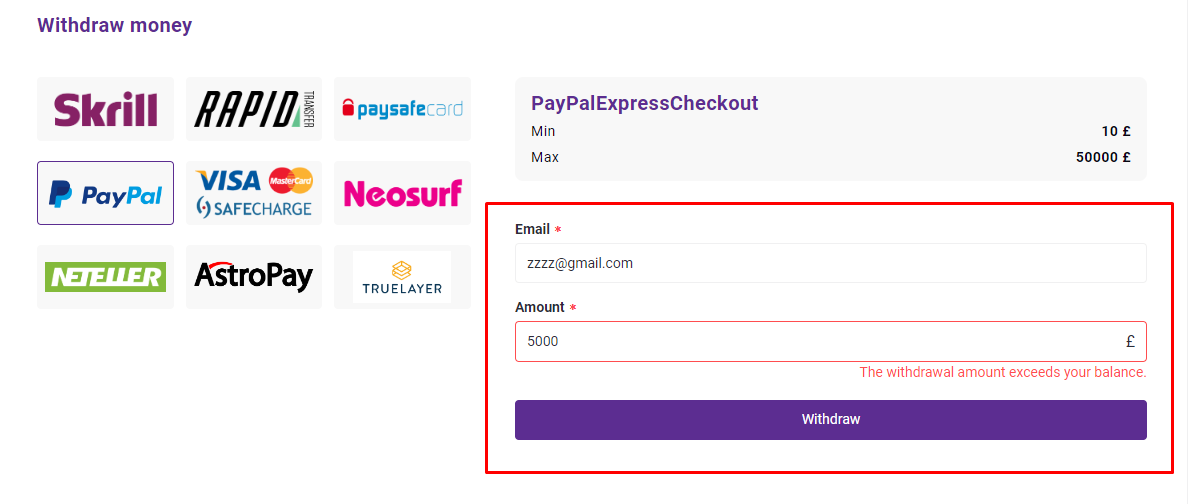Screen dimensions: 1188x504
Task: Choose the Rapid Transfer option
Action: tap(254, 109)
